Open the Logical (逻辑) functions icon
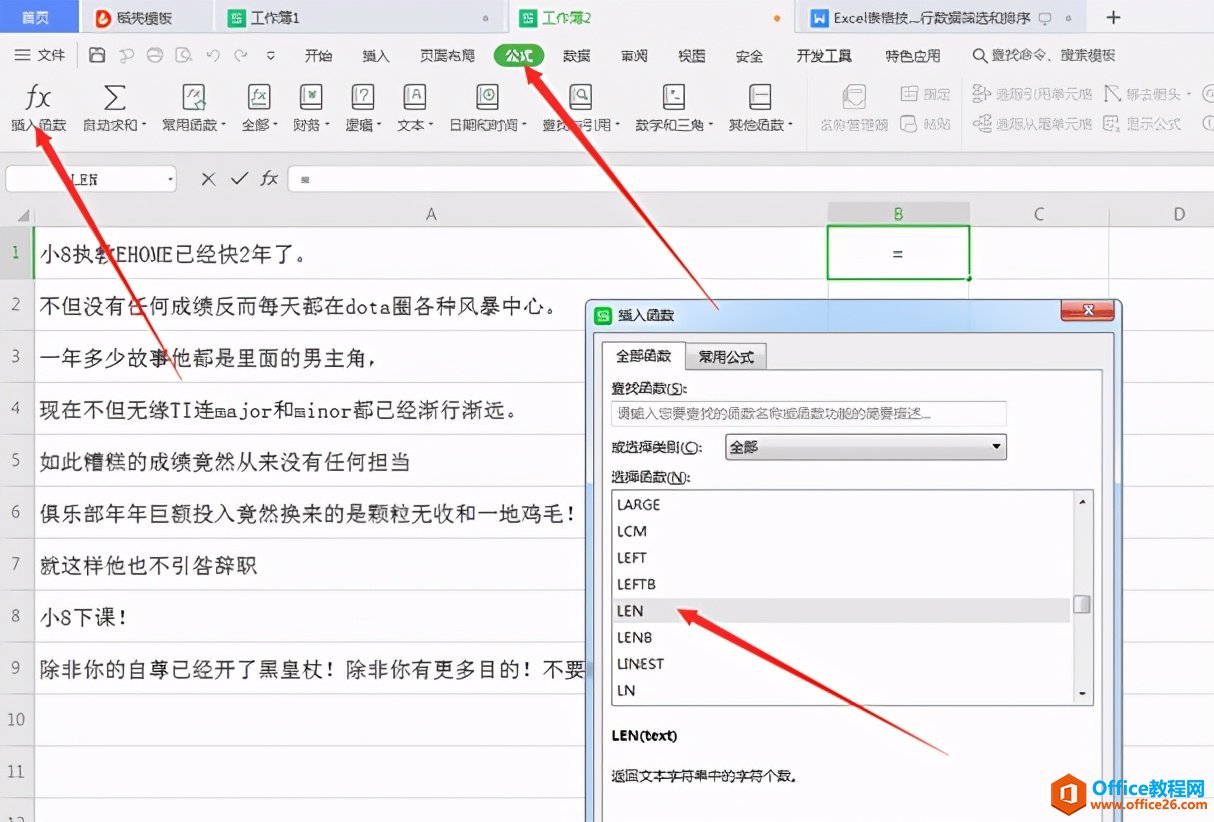The width and height of the screenshot is (1214, 822). coord(362,98)
